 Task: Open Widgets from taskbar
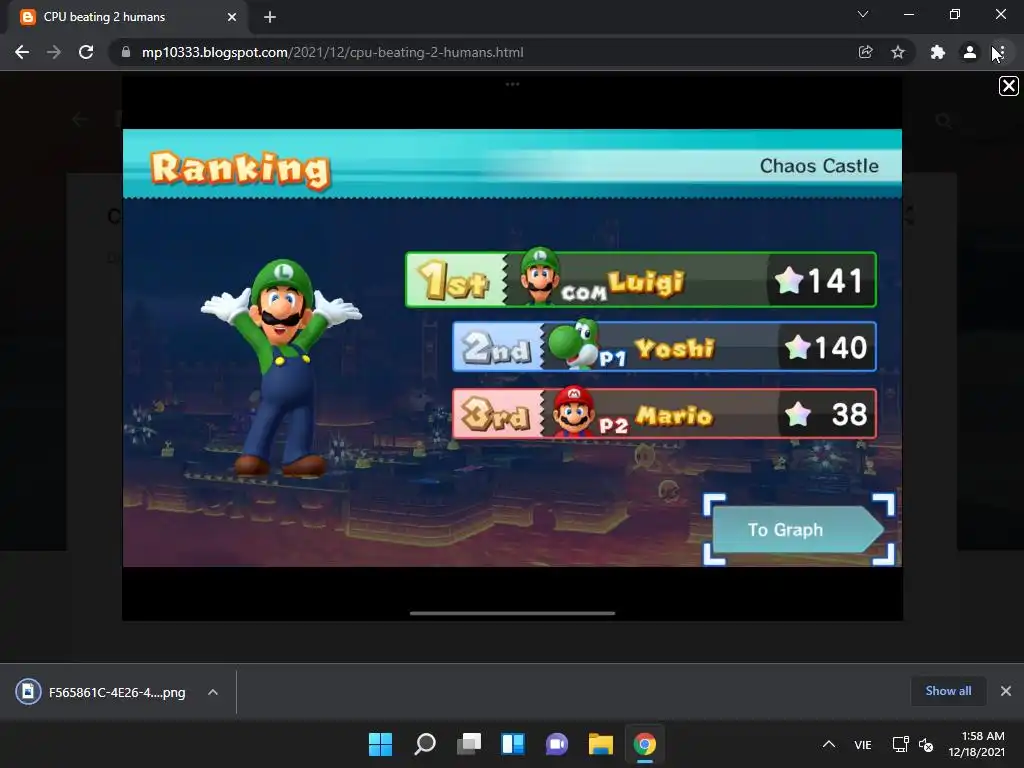(x=513, y=744)
